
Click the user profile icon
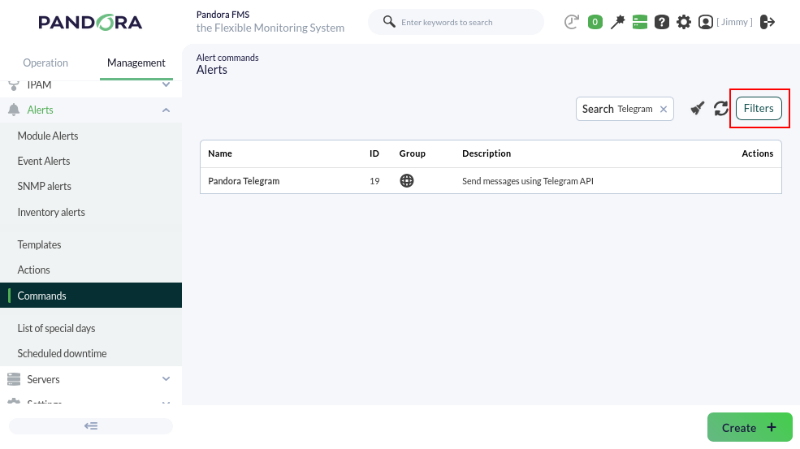[x=706, y=22]
